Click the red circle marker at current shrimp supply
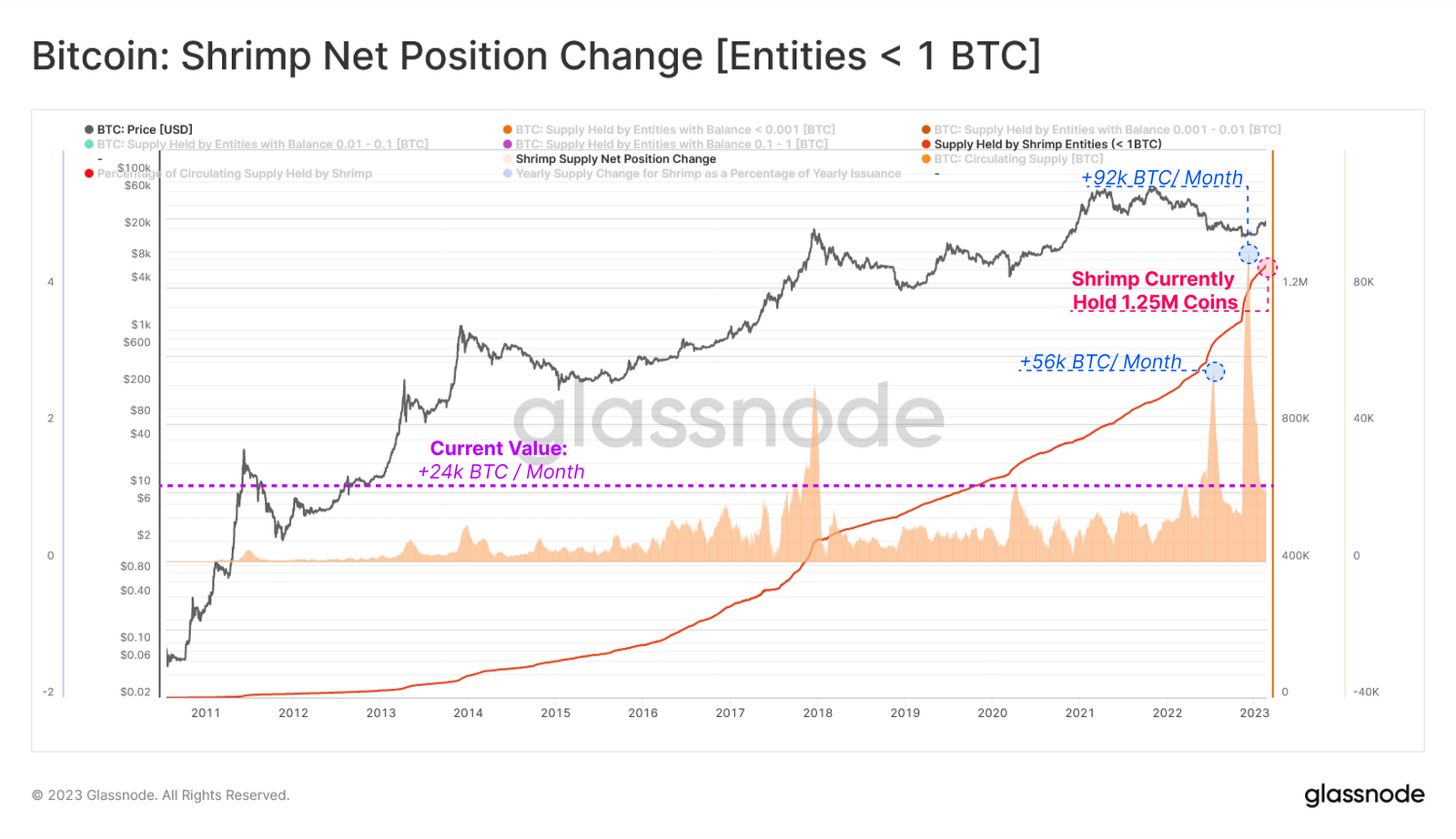The height and width of the screenshot is (839, 1456). pyautogui.click(x=1268, y=268)
